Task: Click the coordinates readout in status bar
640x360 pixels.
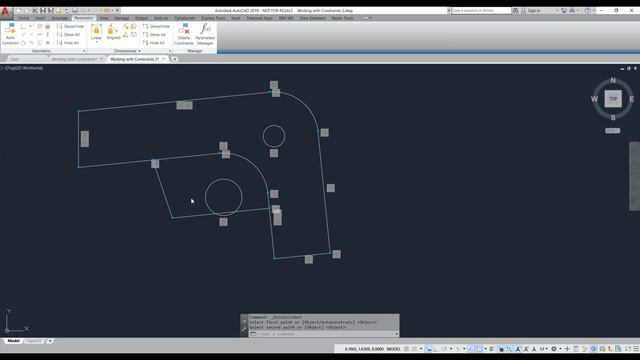Action: click(x=364, y=349)
